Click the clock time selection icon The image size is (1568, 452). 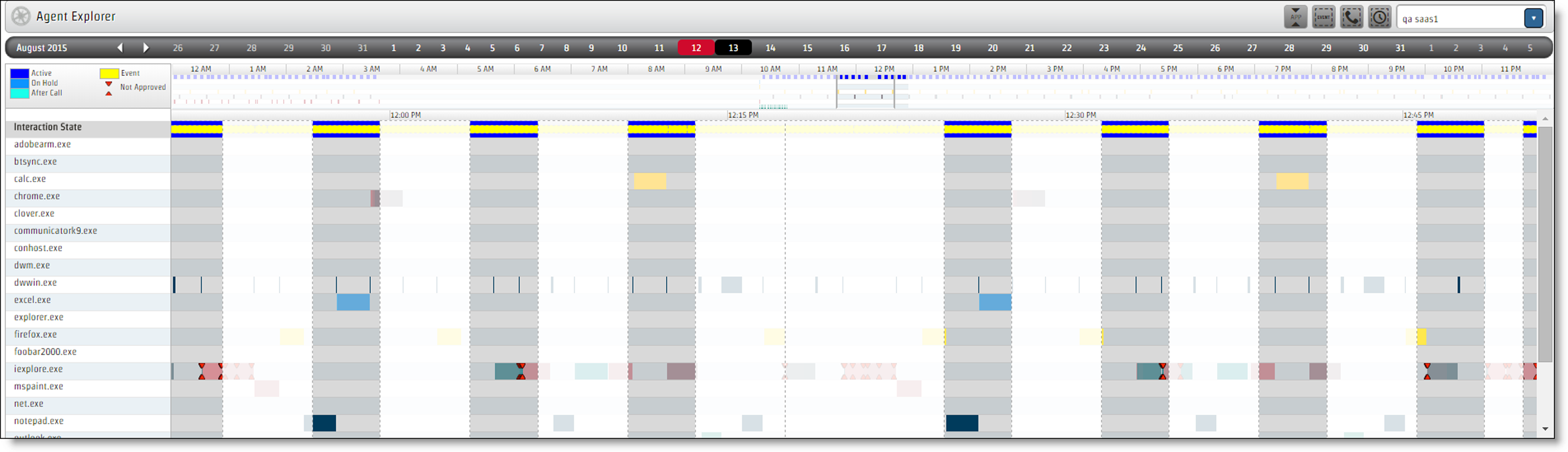coord(1379,17)
